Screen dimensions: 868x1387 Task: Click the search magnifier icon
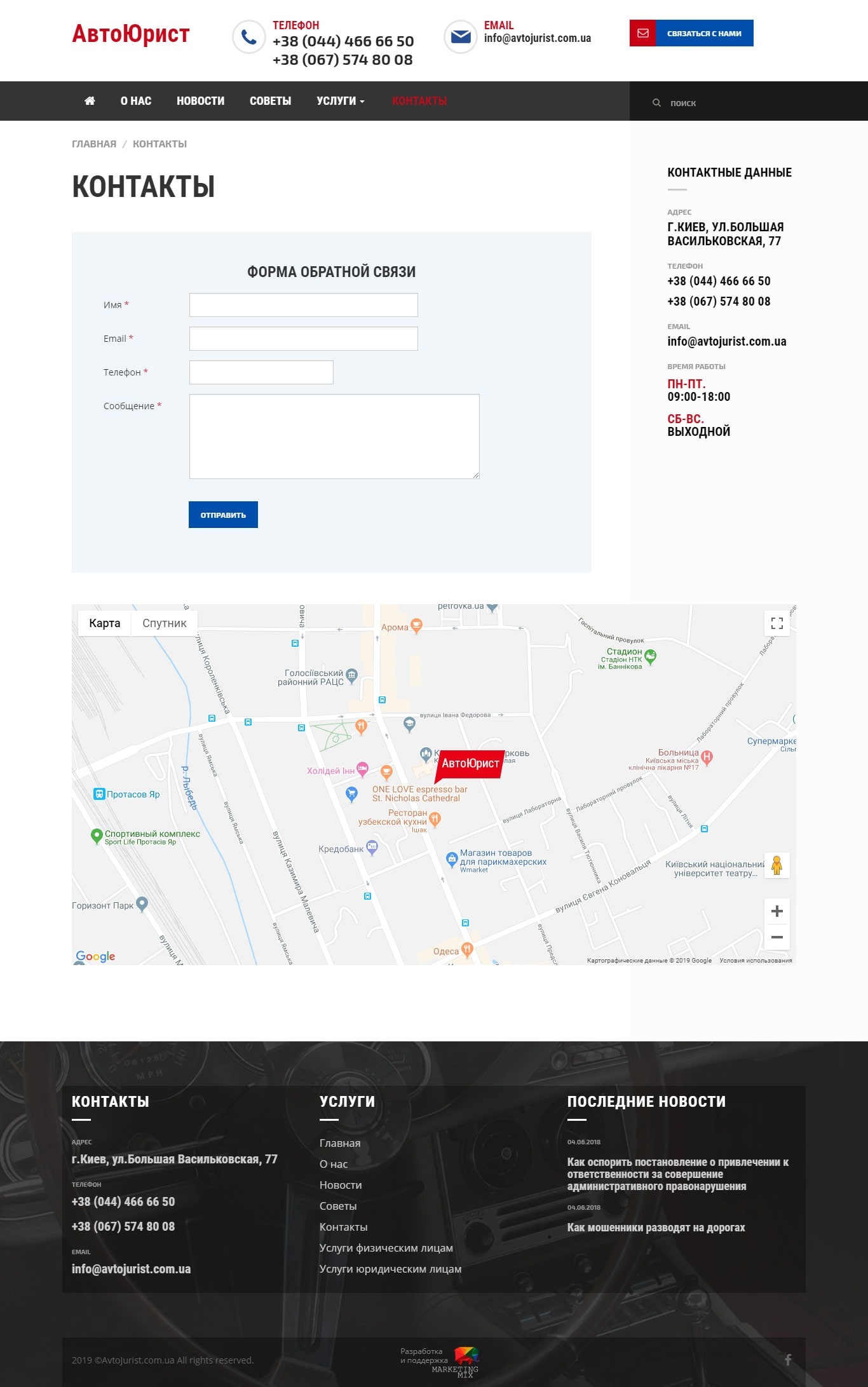656,103
